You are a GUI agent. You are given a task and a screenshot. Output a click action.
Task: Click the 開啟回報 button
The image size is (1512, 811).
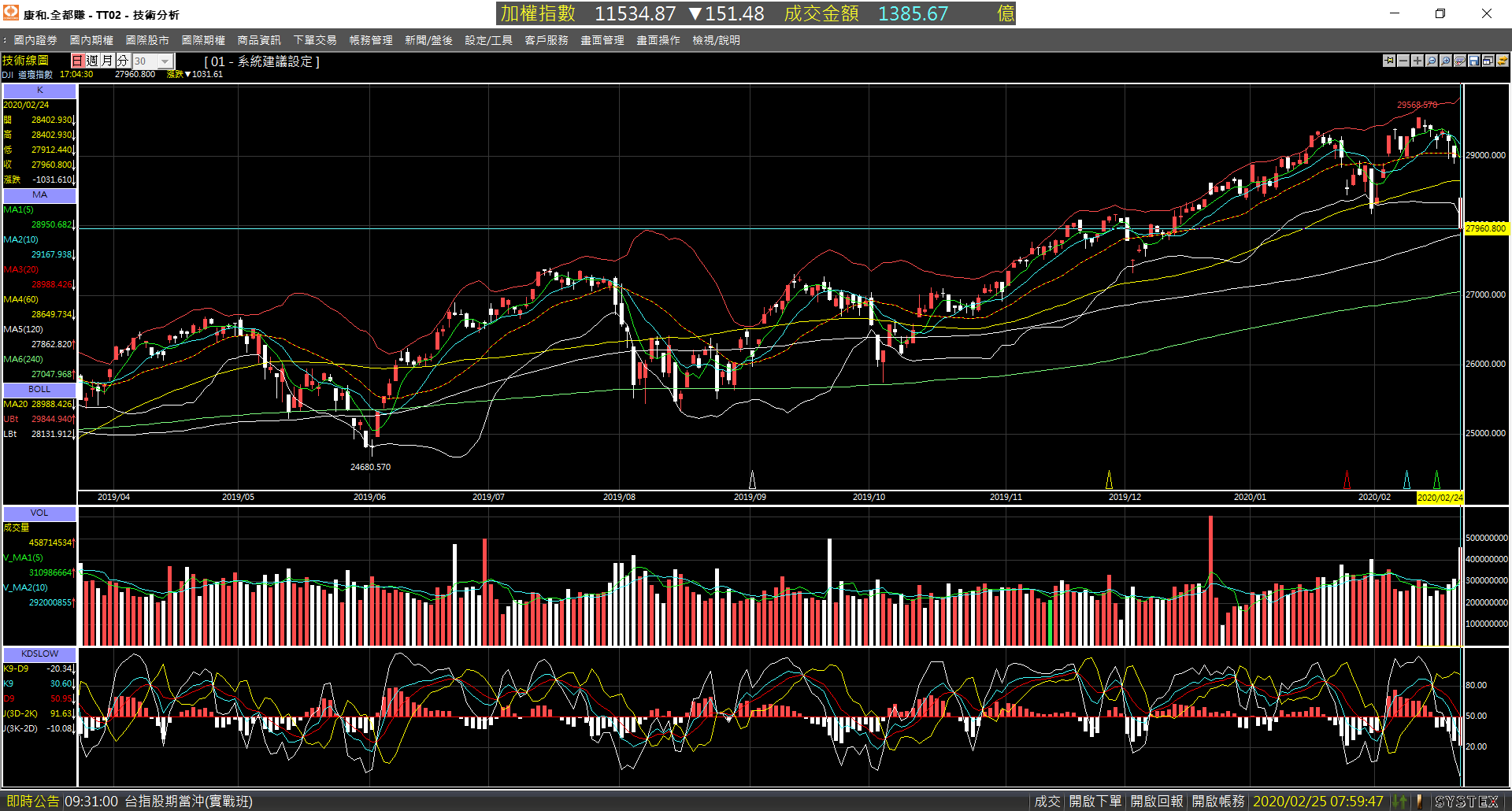click(1157, 802)
